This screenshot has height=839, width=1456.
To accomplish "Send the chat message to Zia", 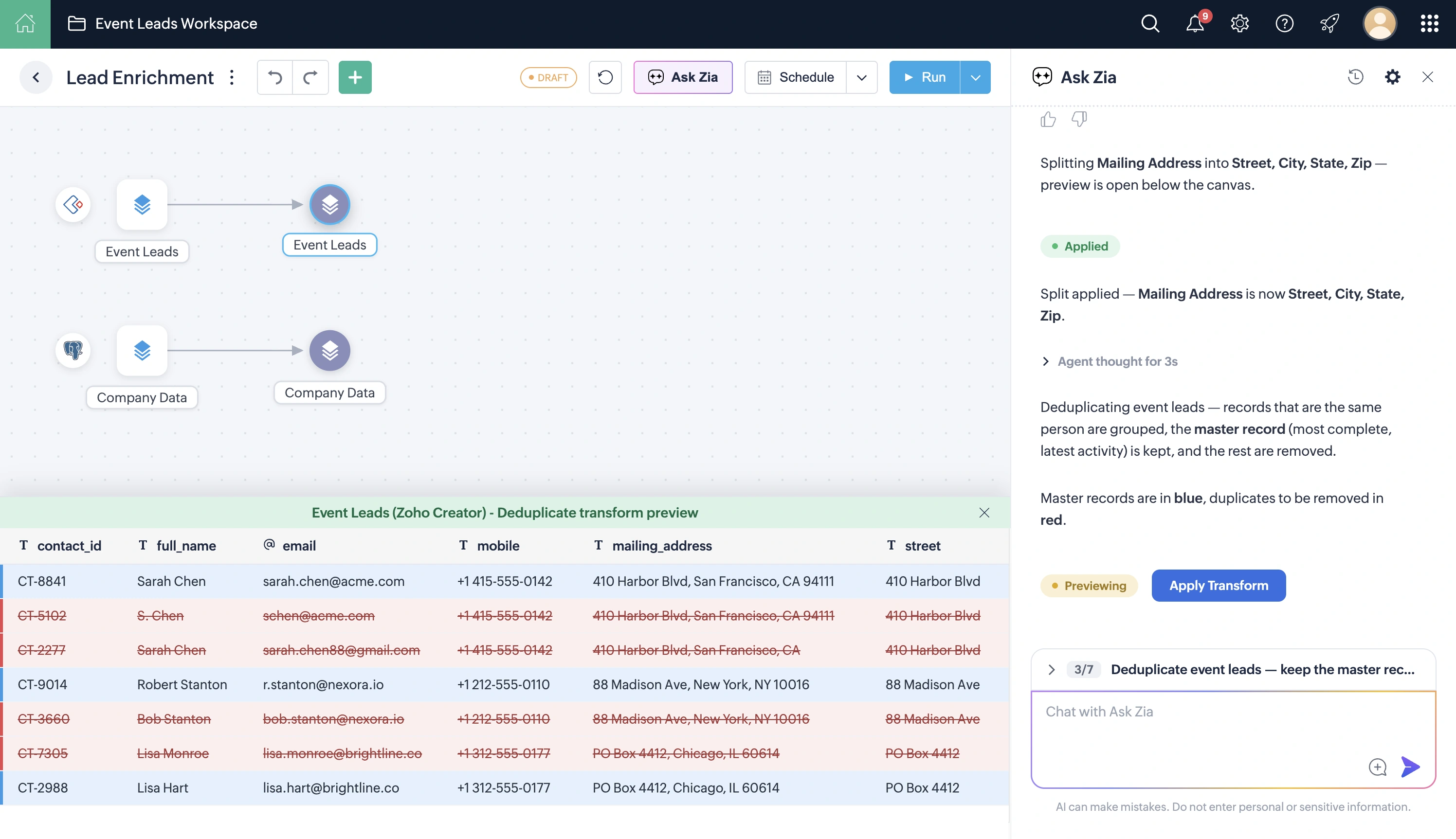I will (x=1410, y=767).
